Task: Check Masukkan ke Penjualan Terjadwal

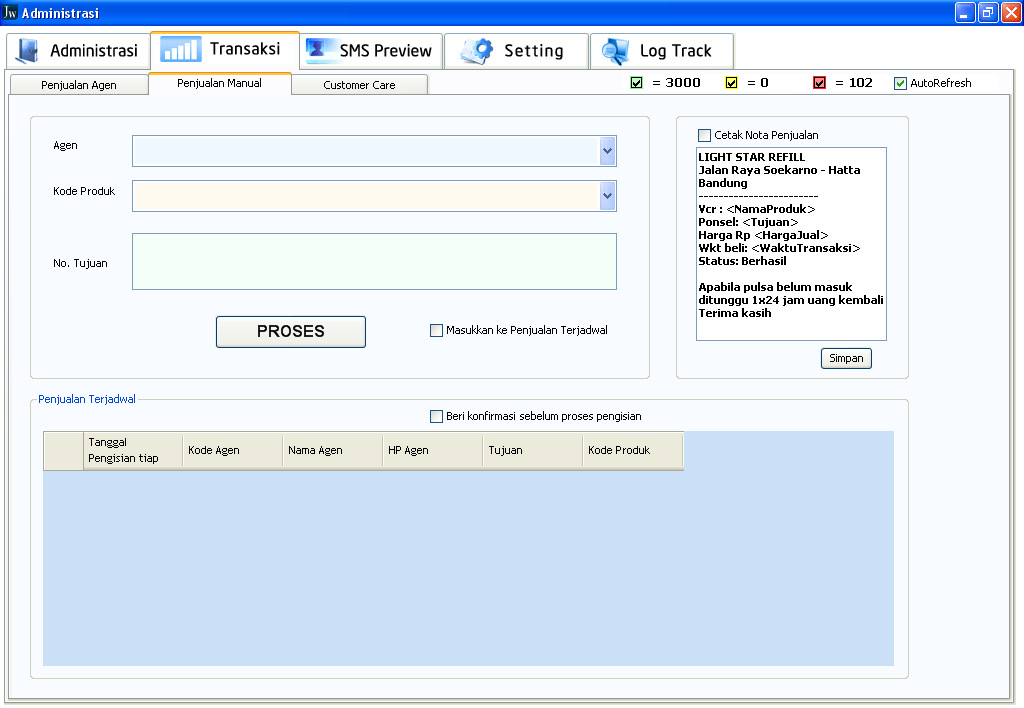Action: point(436,330)
